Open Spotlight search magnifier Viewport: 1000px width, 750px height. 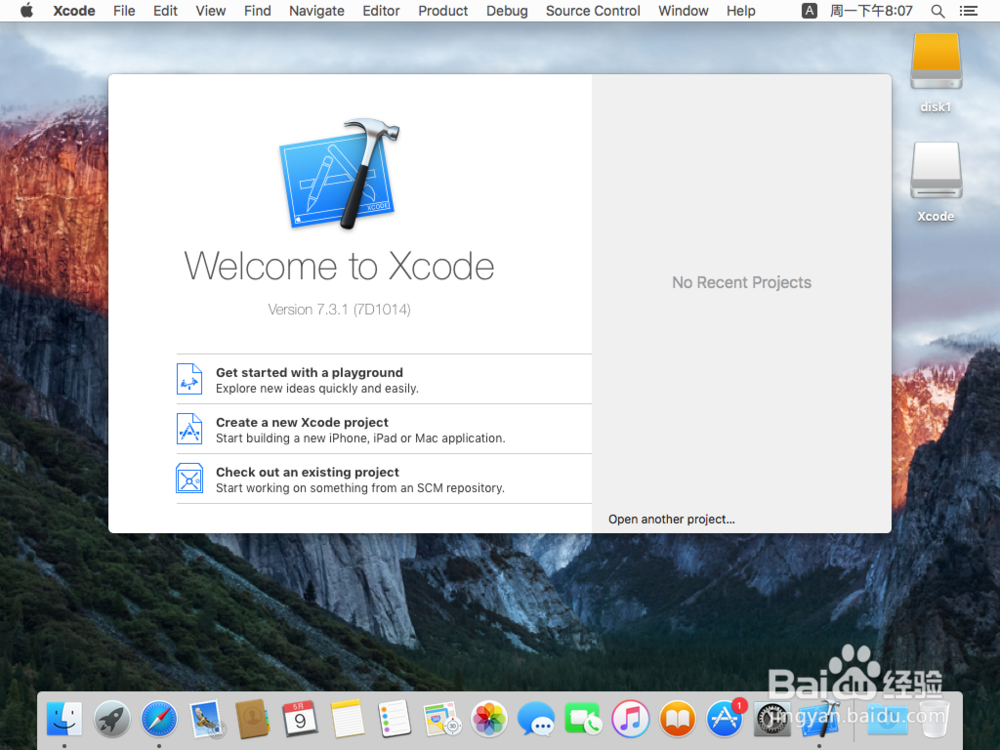click(938, 11)
